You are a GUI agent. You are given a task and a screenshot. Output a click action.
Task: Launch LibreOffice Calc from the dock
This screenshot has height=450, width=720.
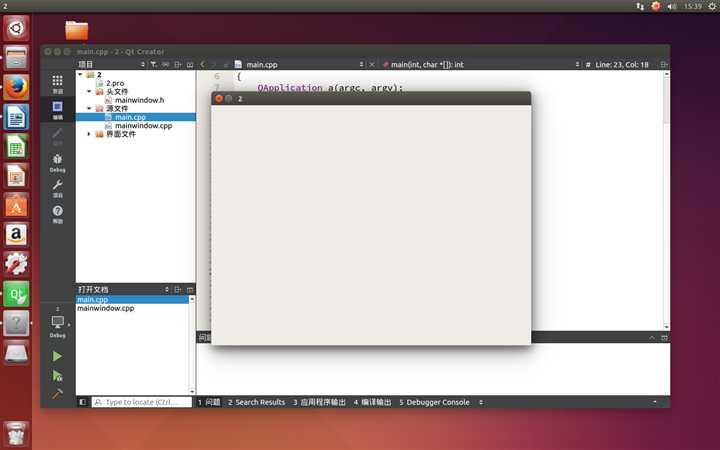(x=16, y=146)
